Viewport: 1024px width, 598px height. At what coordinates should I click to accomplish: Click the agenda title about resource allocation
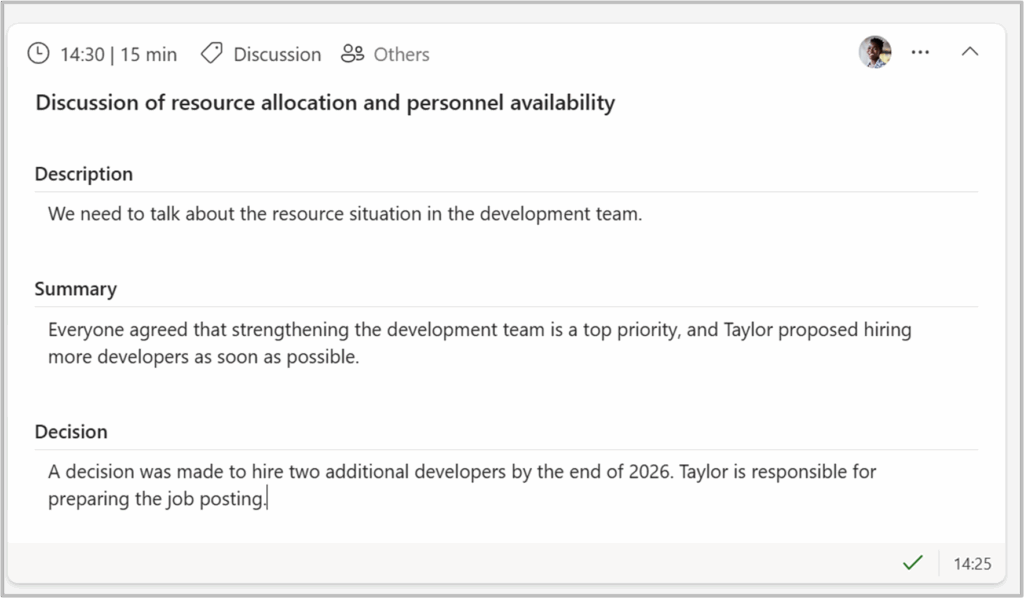pos(325,103)
